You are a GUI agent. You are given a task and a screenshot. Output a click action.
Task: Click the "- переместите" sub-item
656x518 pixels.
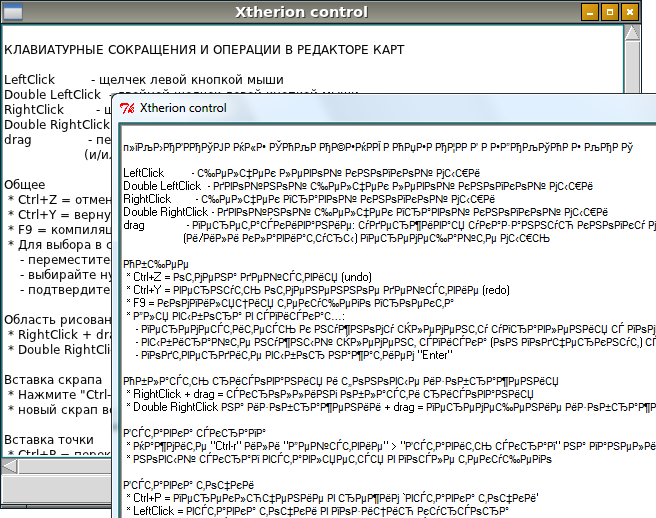[x=66, y=260]
